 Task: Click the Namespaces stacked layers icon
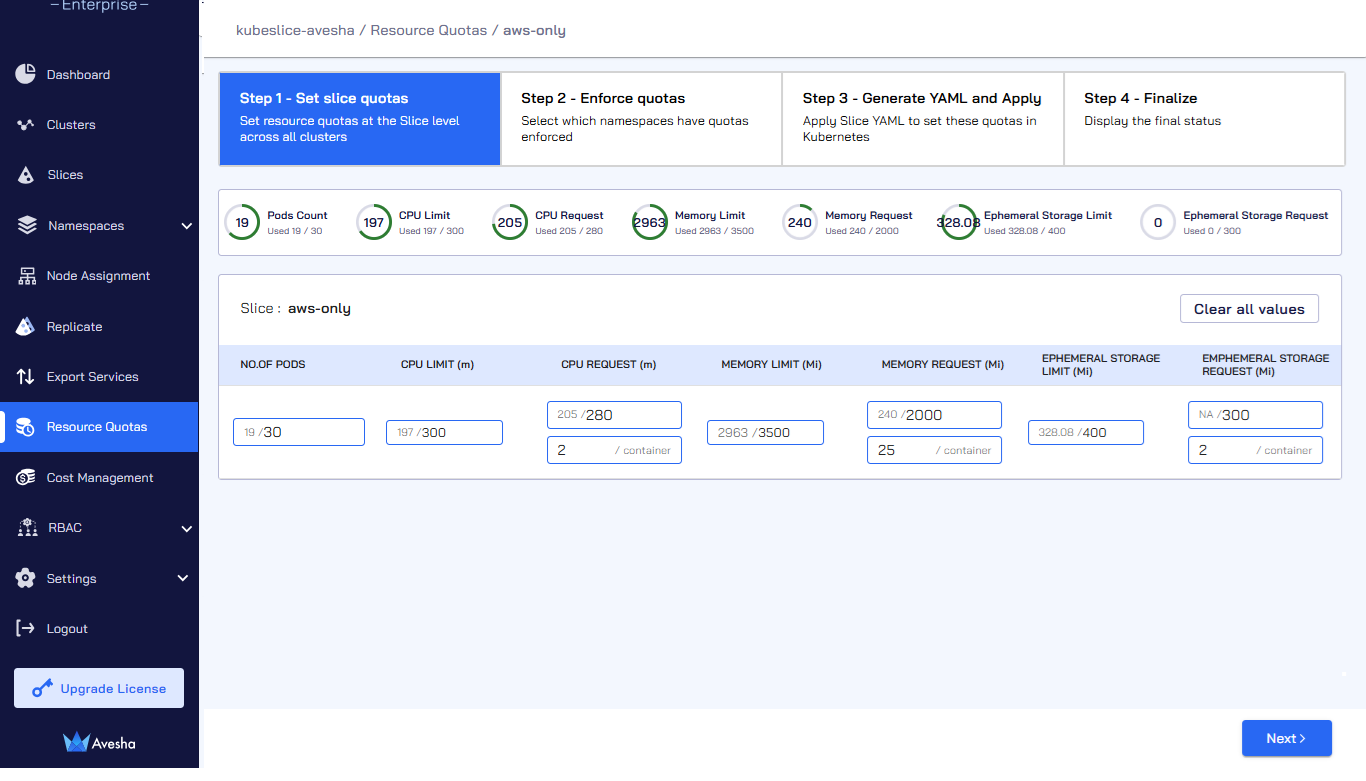point(27,225)
